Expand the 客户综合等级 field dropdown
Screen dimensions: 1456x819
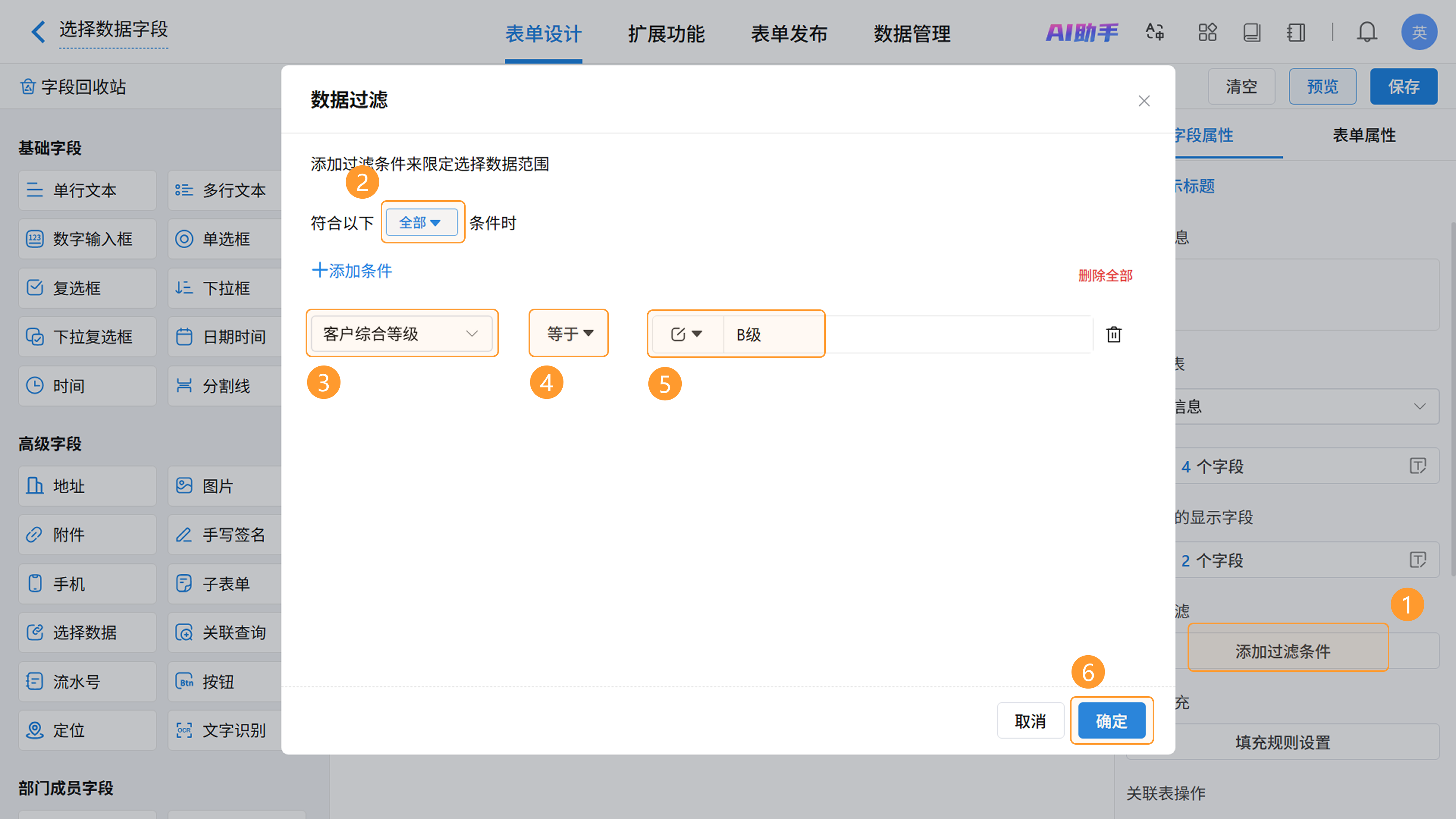pos(401,334)
